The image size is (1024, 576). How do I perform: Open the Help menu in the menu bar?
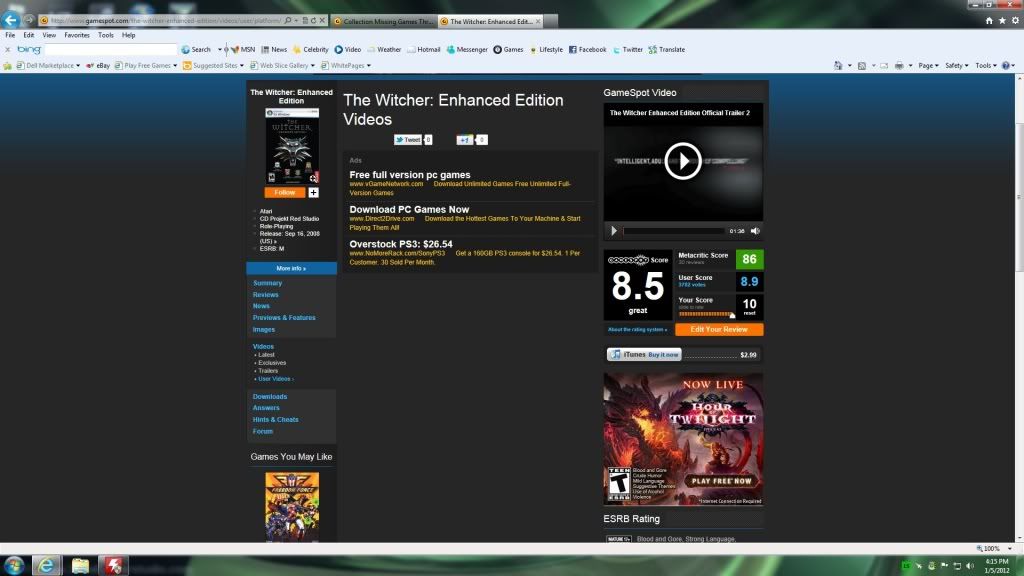[x=129, y=35]
